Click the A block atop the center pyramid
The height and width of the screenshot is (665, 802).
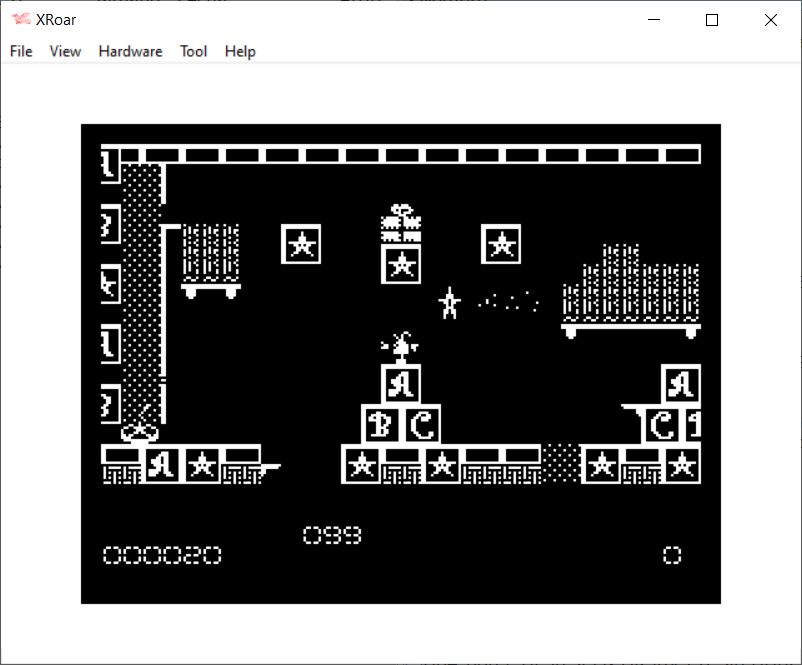coord(401,384)
